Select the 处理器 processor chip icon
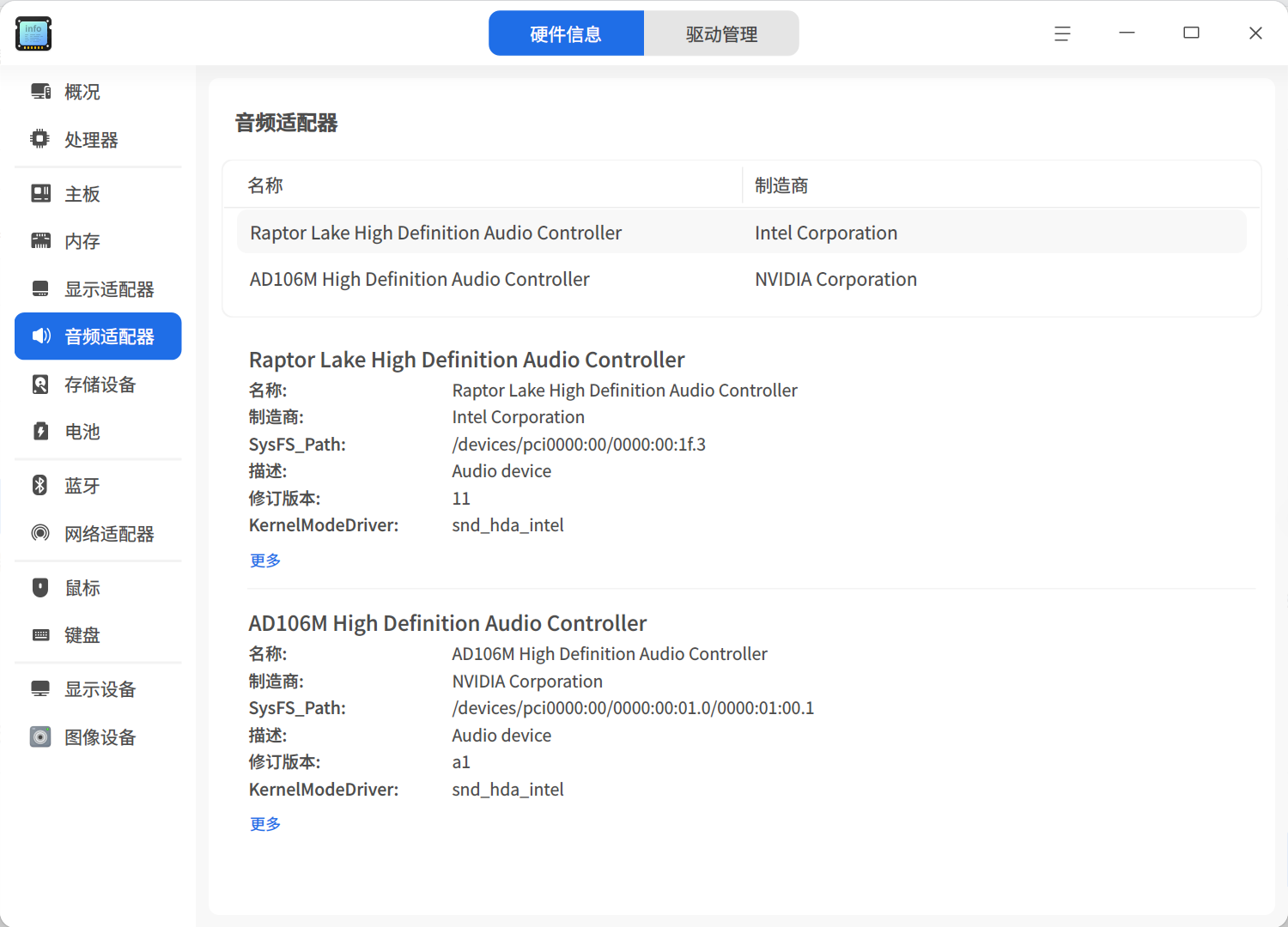1288x927 pixels. coord(40,139)
